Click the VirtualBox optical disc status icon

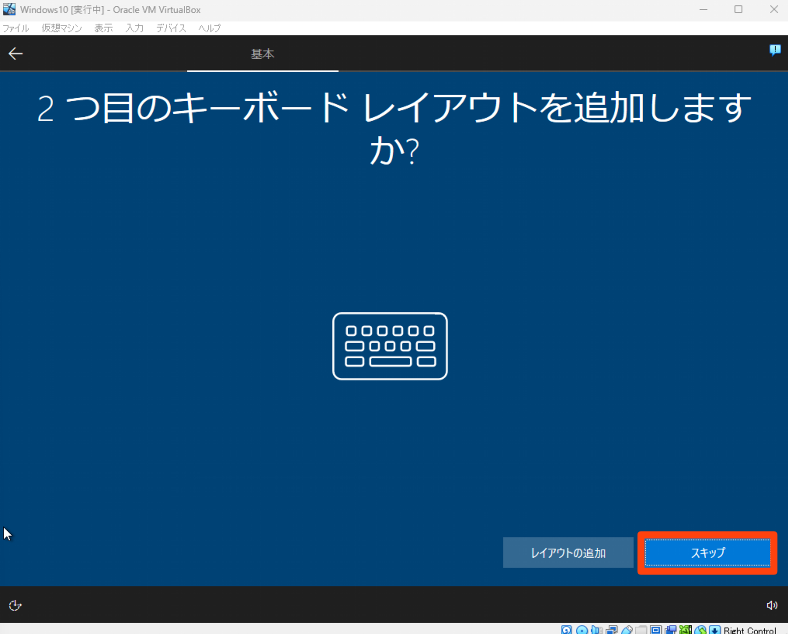click(582, 630)
